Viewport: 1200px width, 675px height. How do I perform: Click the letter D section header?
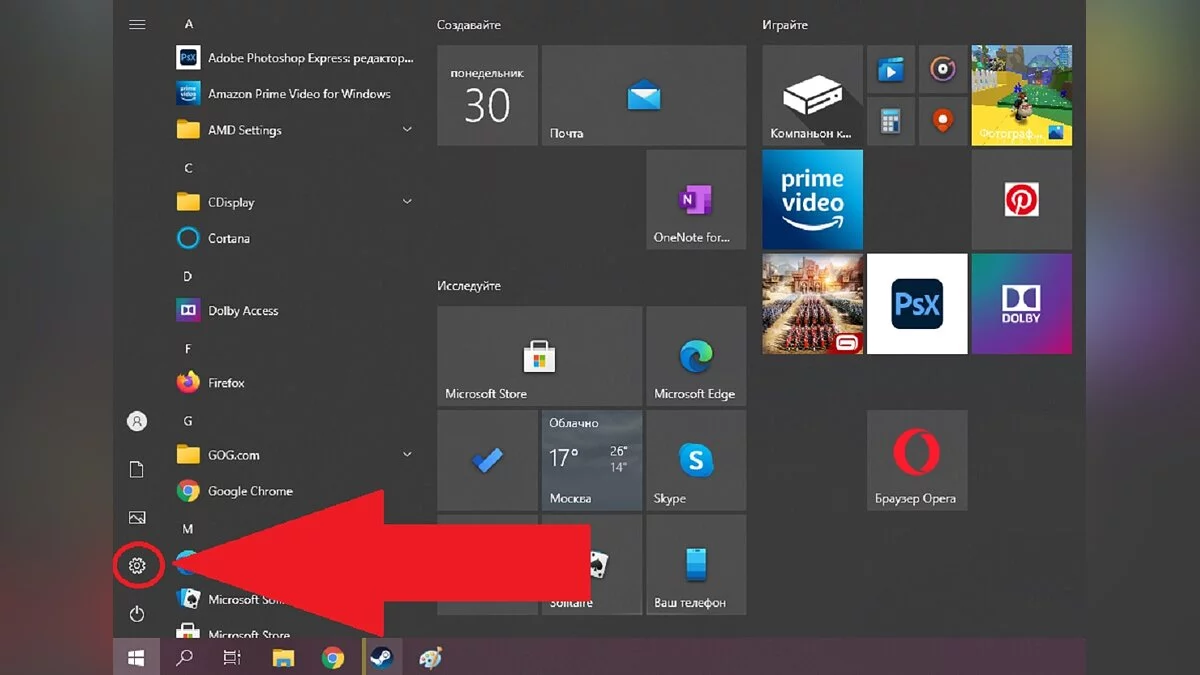(188, 276)
